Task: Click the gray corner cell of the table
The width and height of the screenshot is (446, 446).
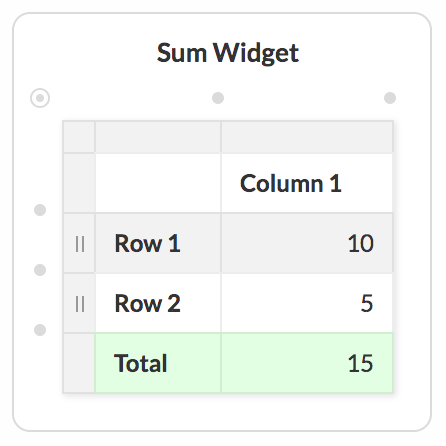Action: coord(79,137)
